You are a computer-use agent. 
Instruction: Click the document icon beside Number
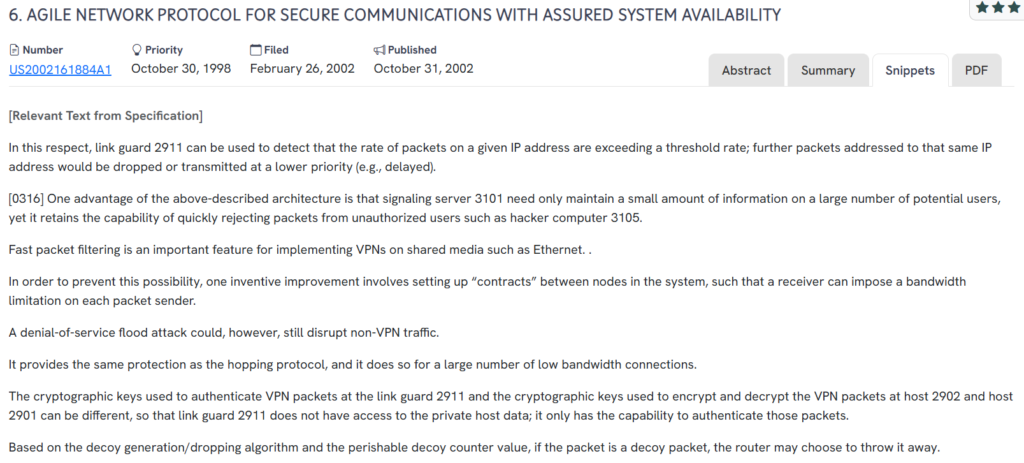pyautogui.click(x=14, y=50)
